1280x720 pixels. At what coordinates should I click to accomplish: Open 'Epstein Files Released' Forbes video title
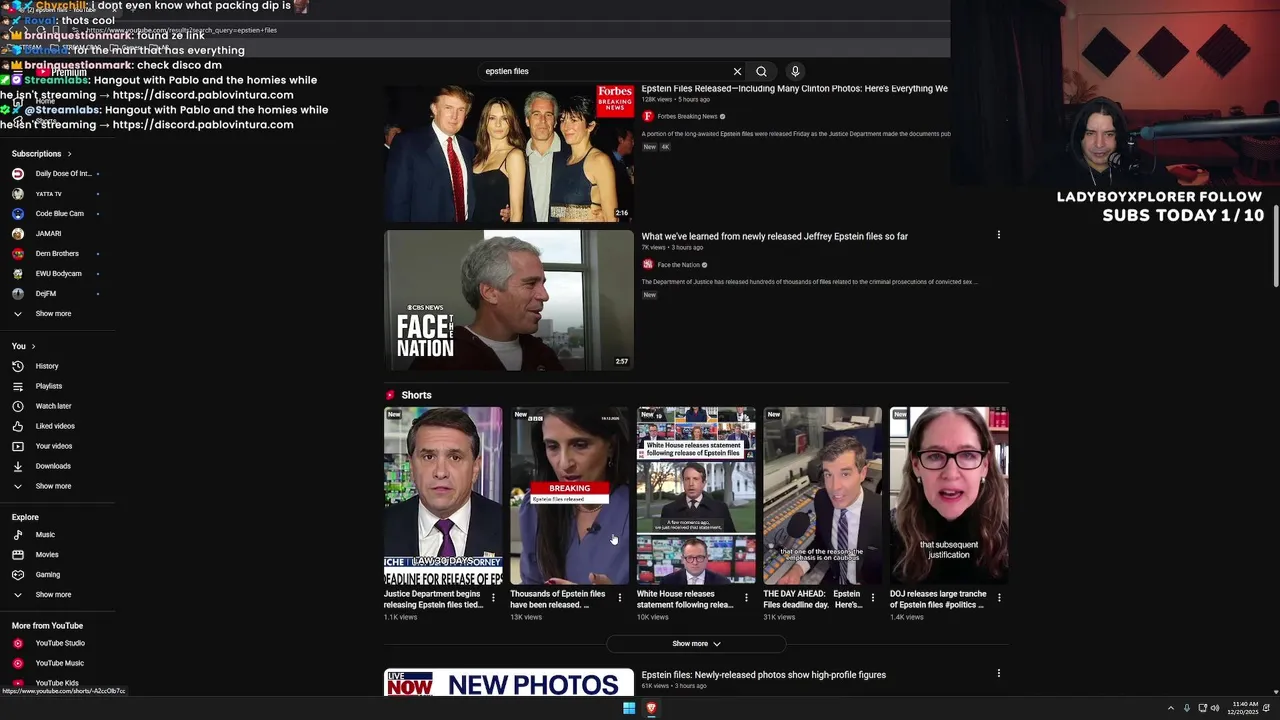coord(794,89)
